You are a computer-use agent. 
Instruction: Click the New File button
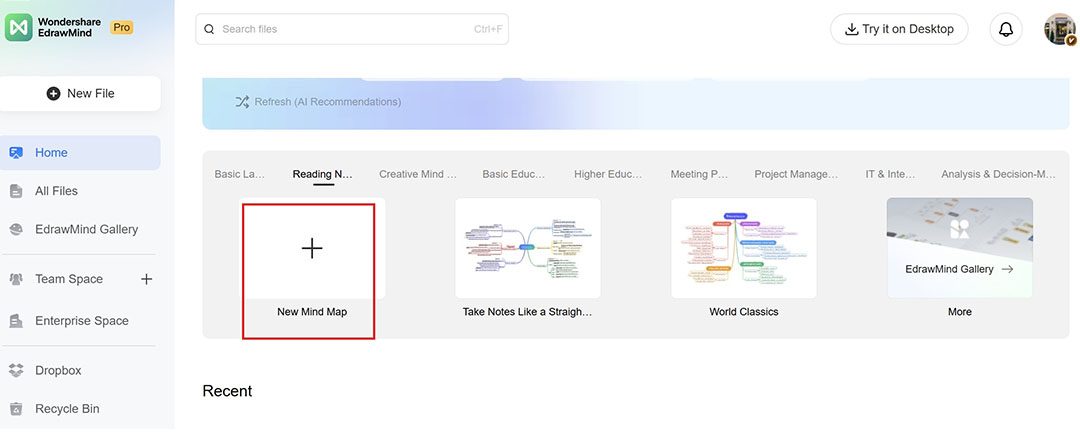coord(80,94)
